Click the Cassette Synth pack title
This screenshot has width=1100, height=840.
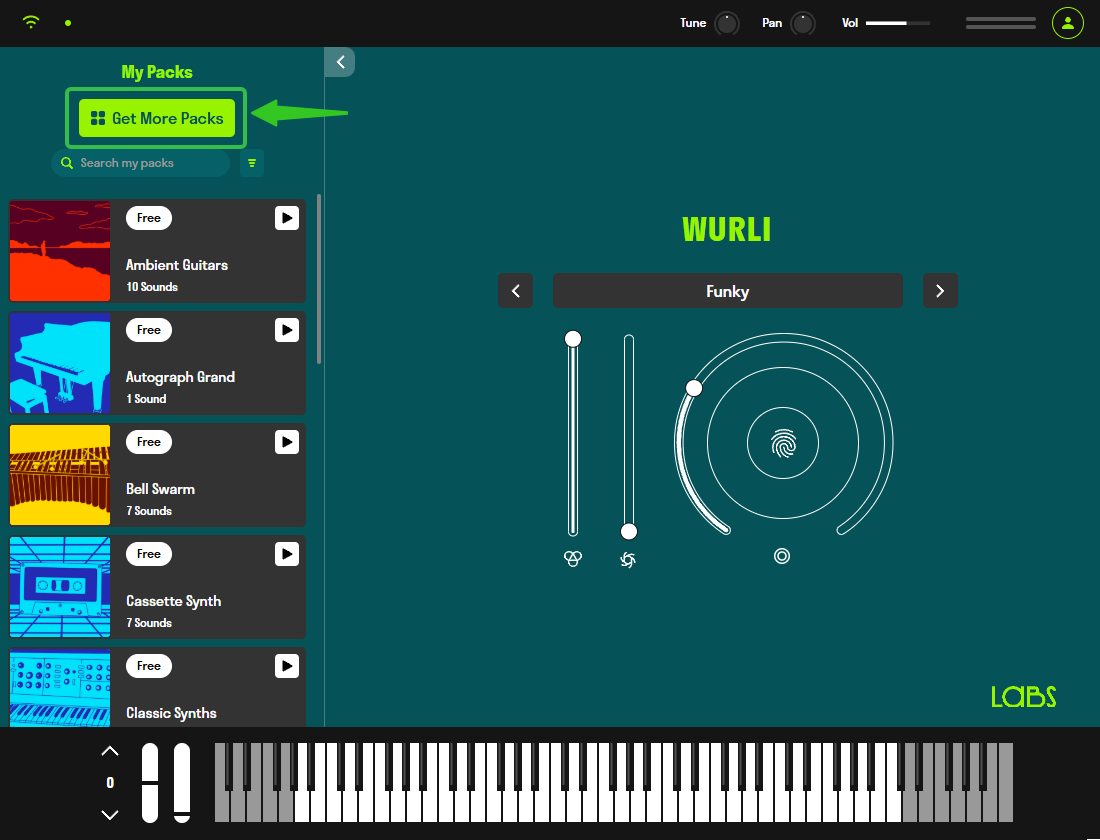173,601
